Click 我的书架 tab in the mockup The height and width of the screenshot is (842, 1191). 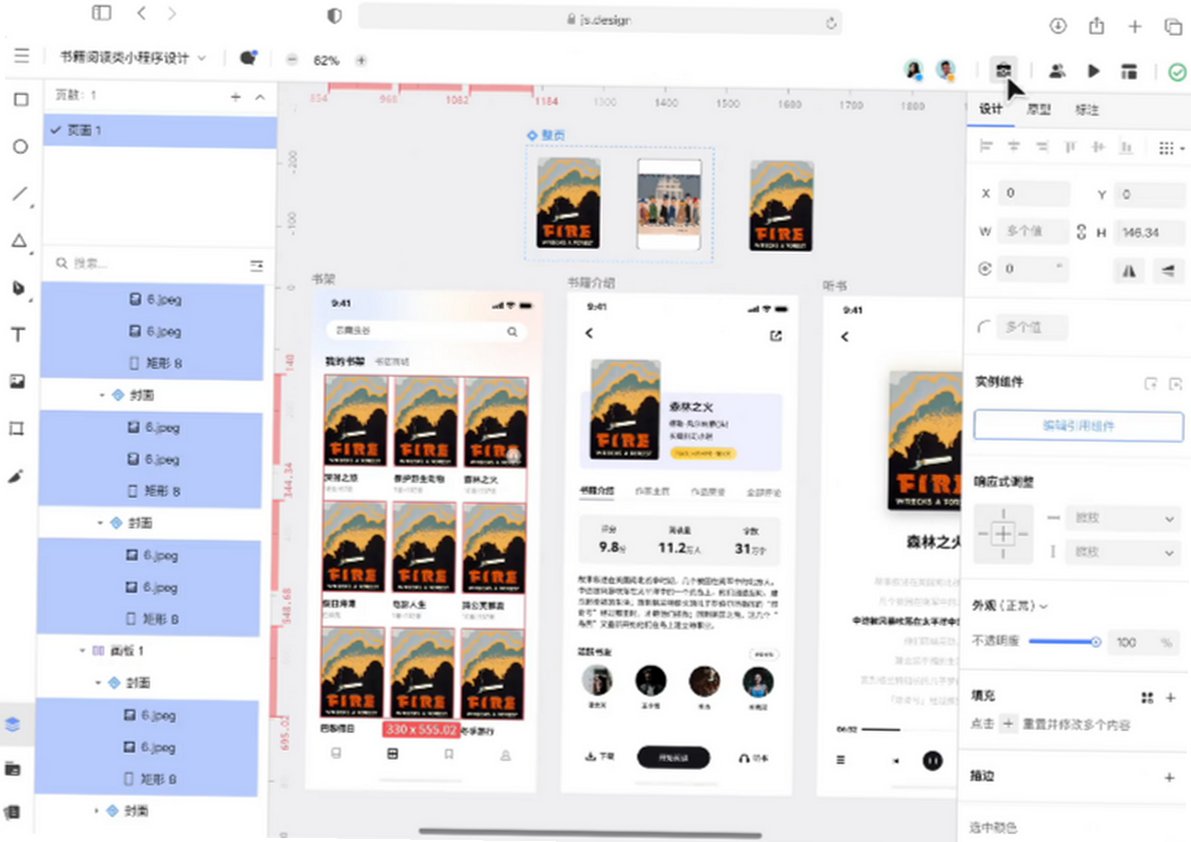click(345, 361)
